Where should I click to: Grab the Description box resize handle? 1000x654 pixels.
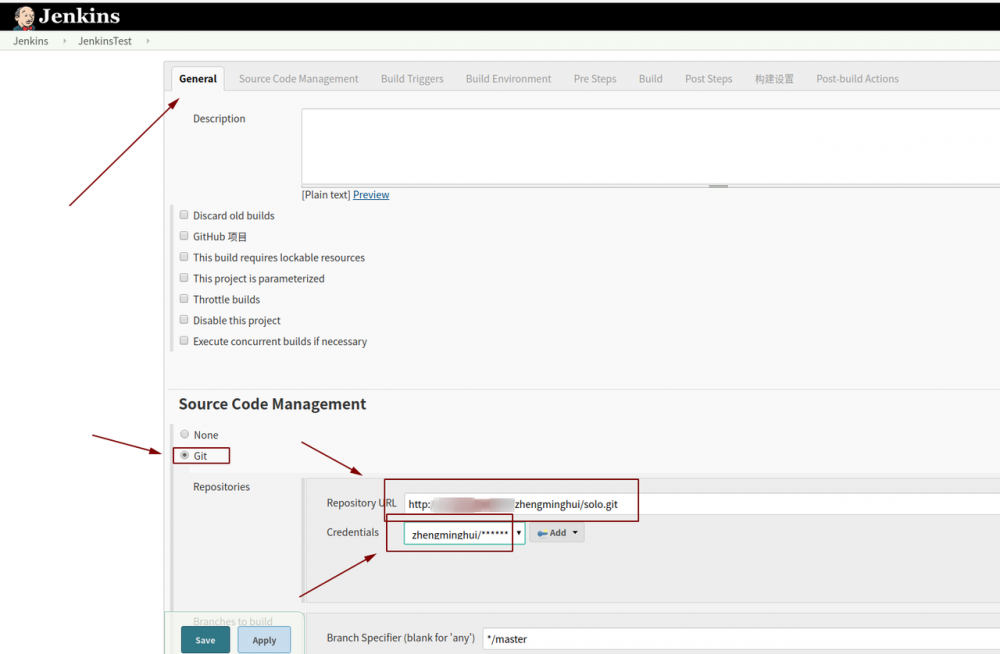click(x=718, y=186)
